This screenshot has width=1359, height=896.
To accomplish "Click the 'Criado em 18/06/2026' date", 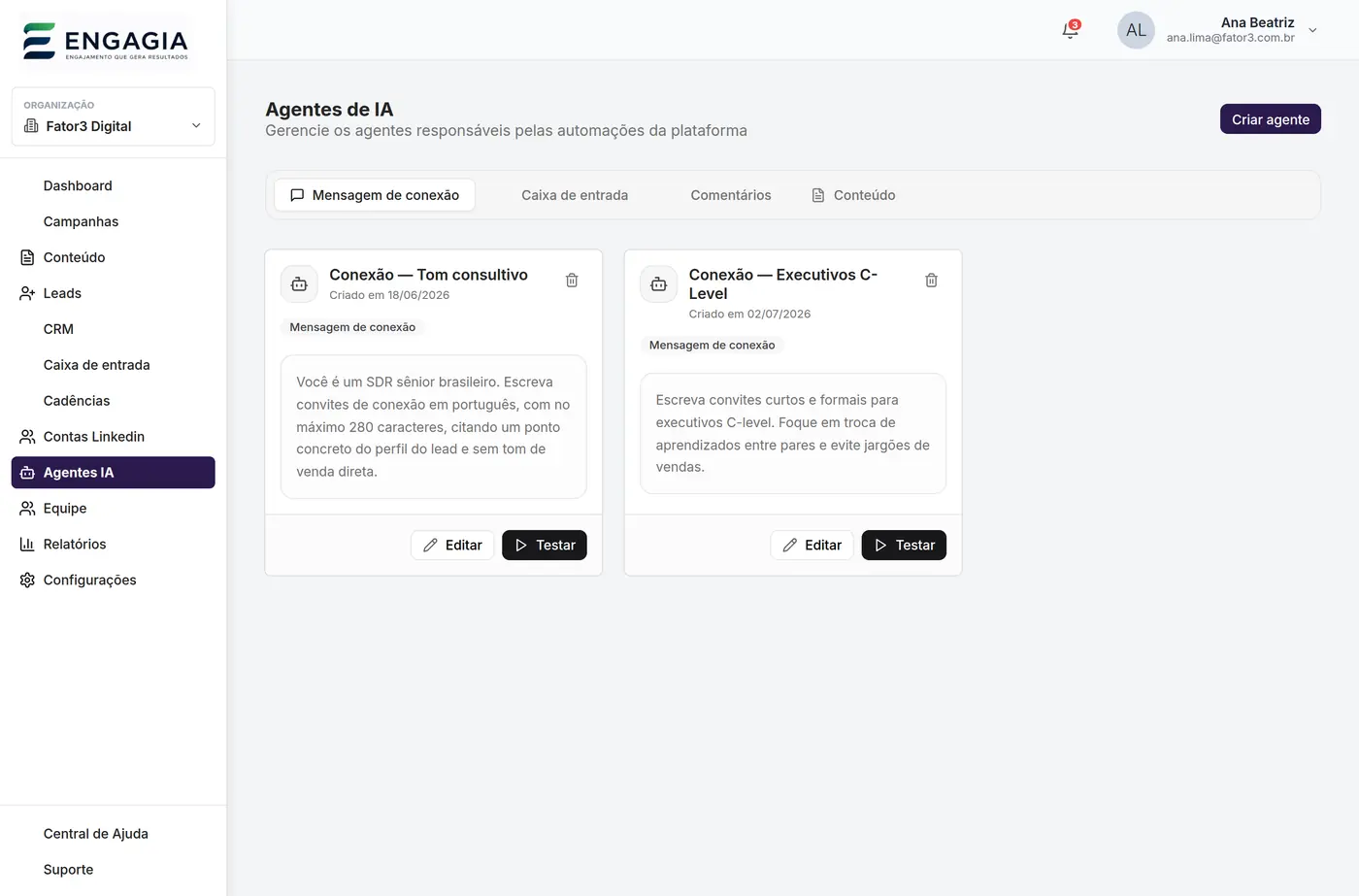I will (x=389, y=295).
